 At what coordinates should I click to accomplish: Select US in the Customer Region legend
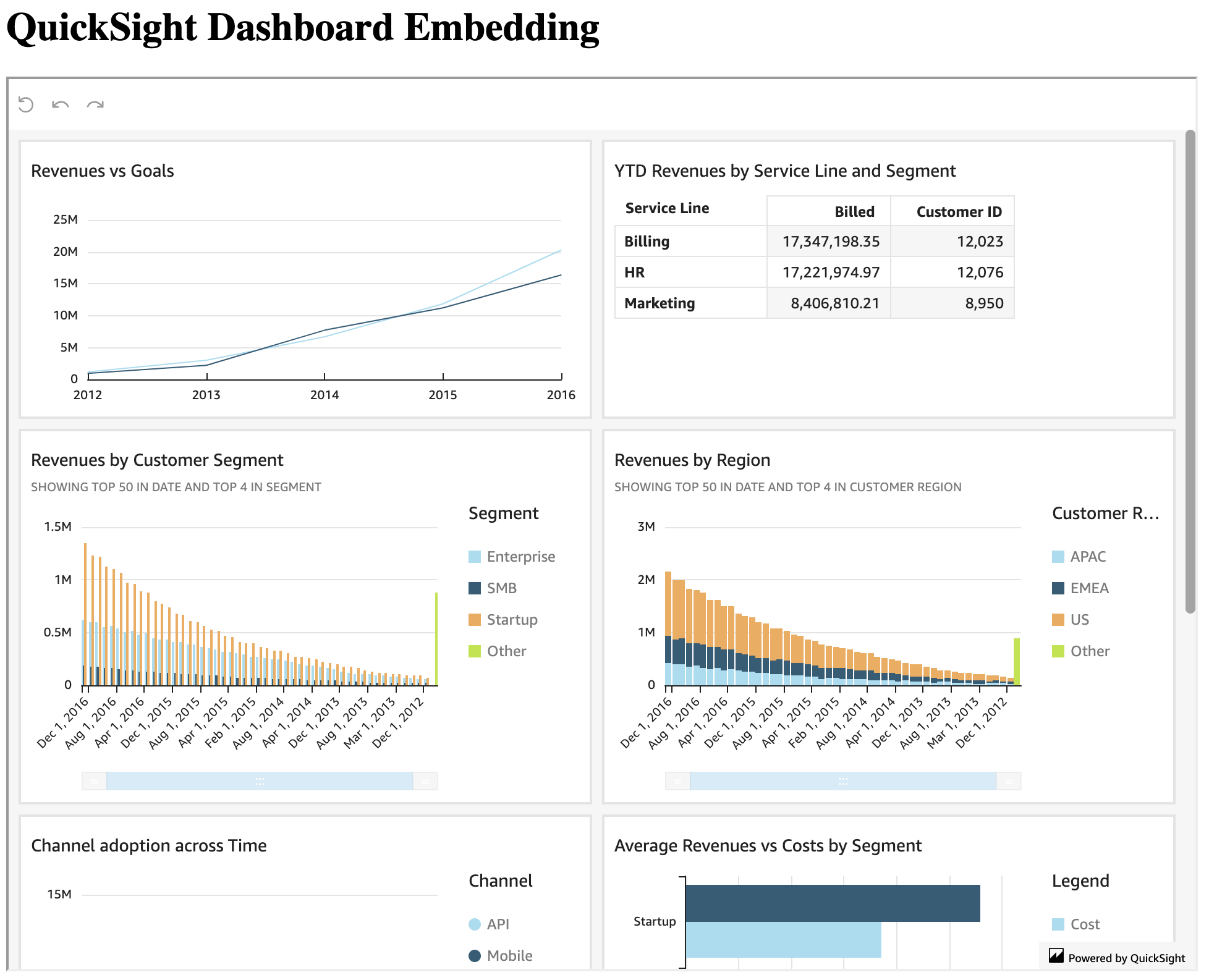(1079, 620)
